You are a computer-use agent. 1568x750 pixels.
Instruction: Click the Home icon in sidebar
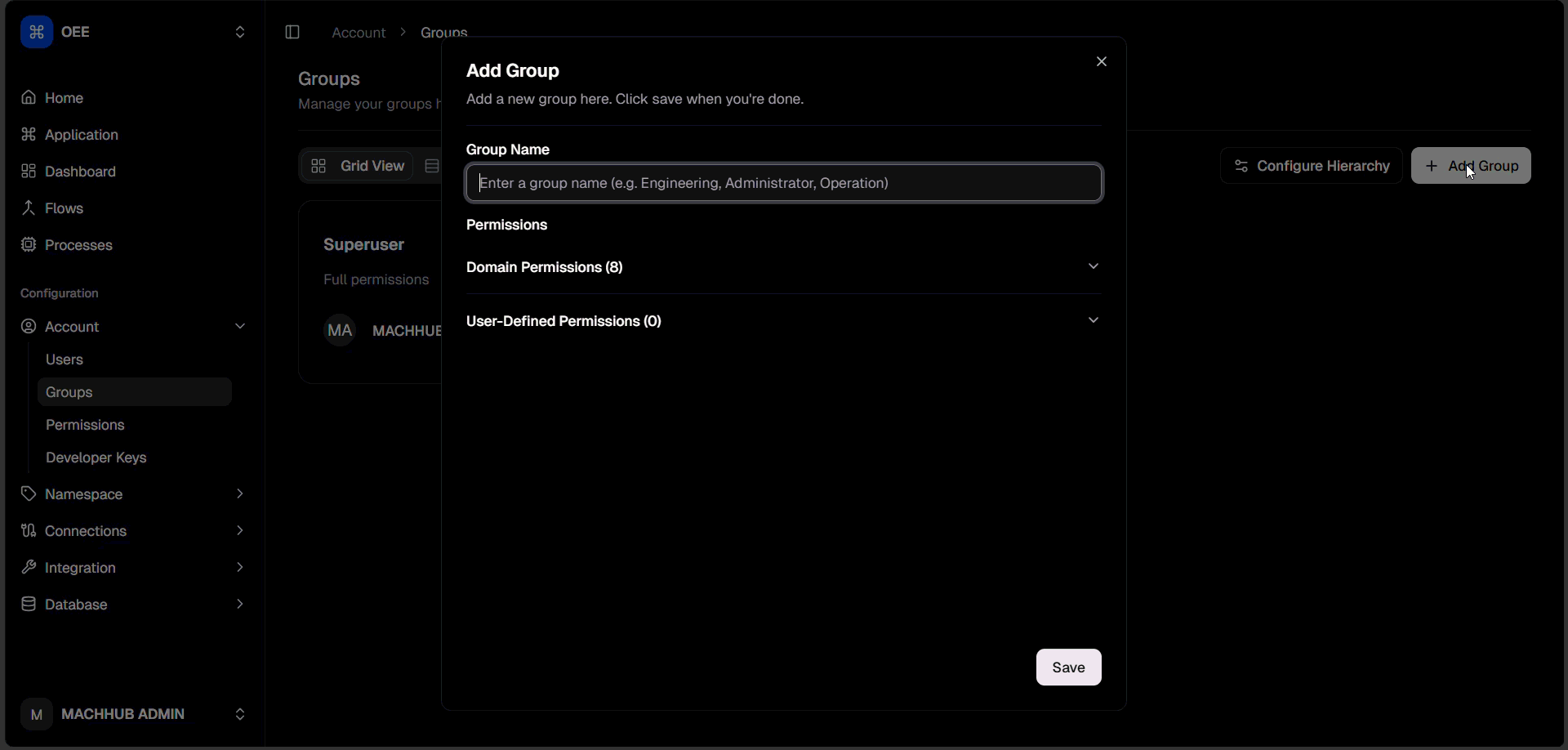pyautogui.click(x=29, y=97)
